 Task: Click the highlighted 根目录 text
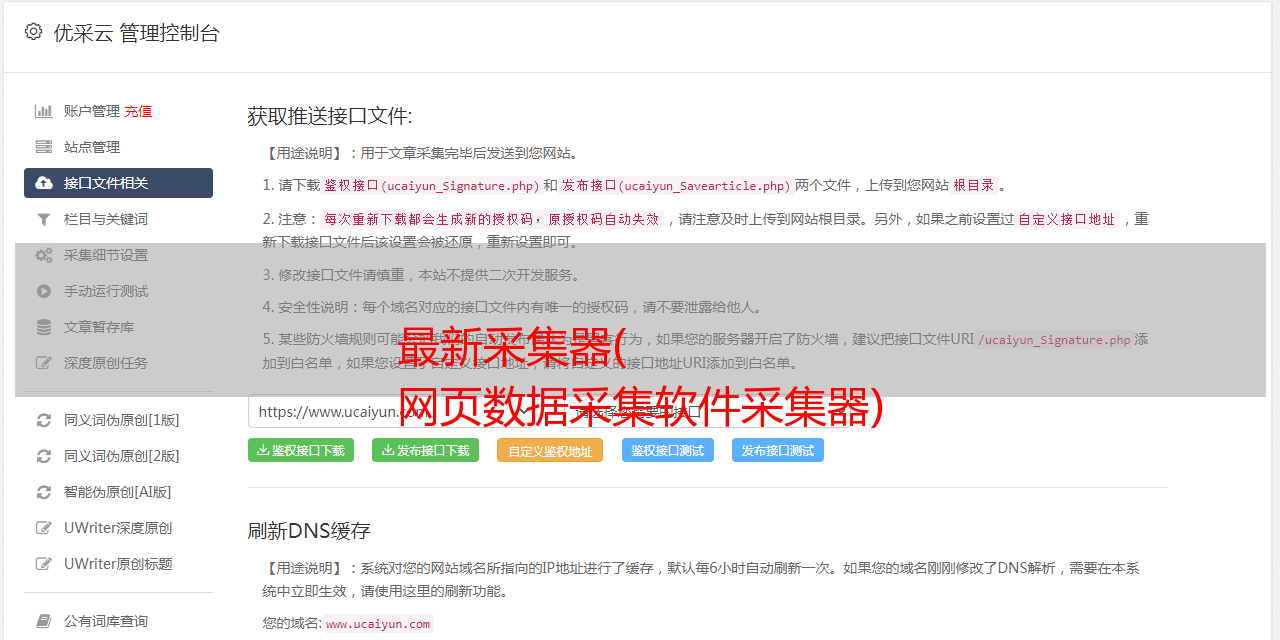pos(974,186)
